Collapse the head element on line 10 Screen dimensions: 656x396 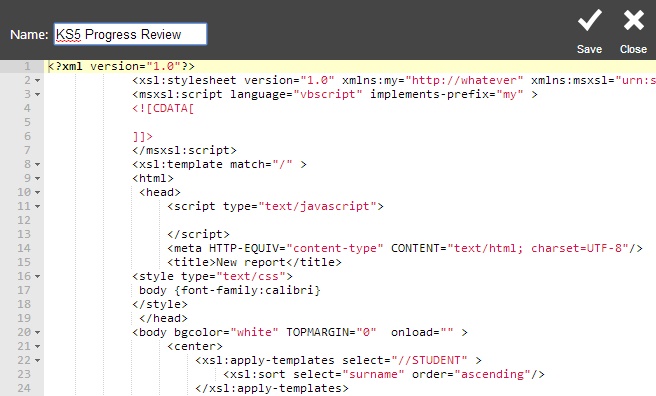click(x=37, y=192)
